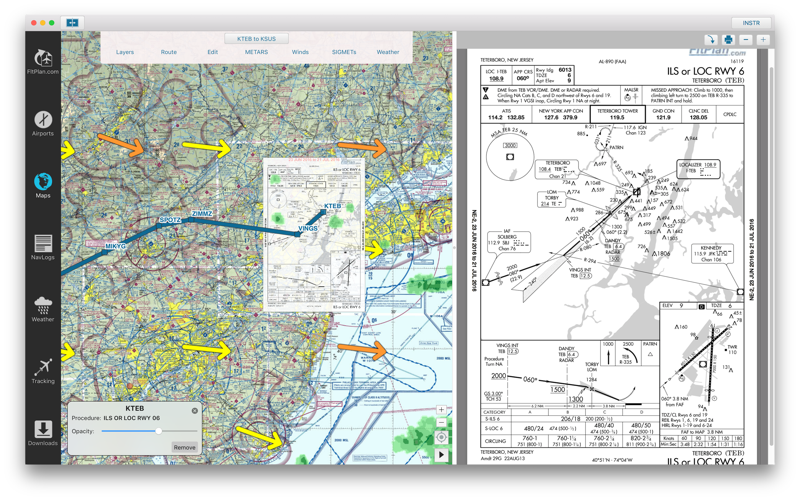Click the VINGS waypoint label on map
Screen dimensions: 800x500
[x=308, y=229]
